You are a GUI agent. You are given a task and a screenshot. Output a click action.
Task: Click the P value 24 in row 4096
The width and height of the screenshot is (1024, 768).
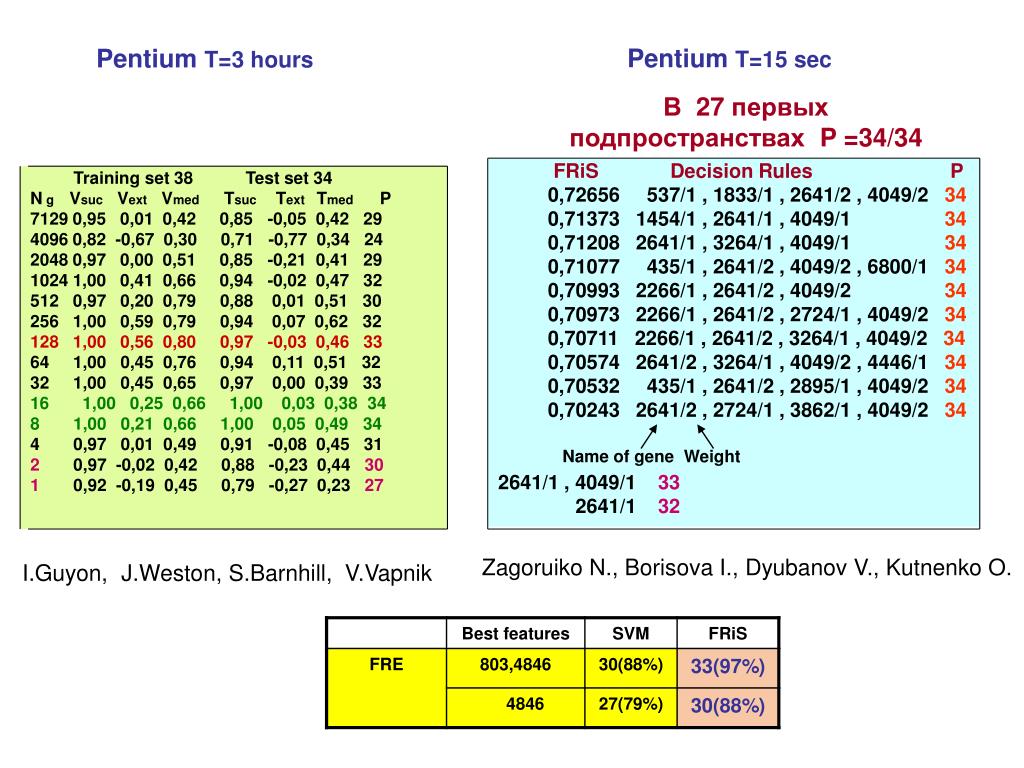pyautogui.click(x=373, y=239)
